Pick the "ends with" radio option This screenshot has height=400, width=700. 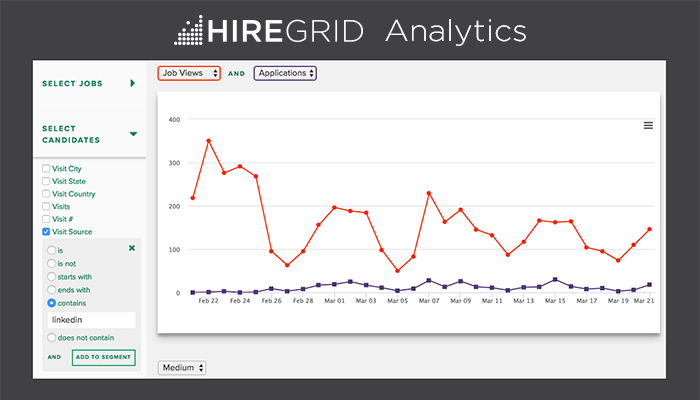(x=52, y=290)
